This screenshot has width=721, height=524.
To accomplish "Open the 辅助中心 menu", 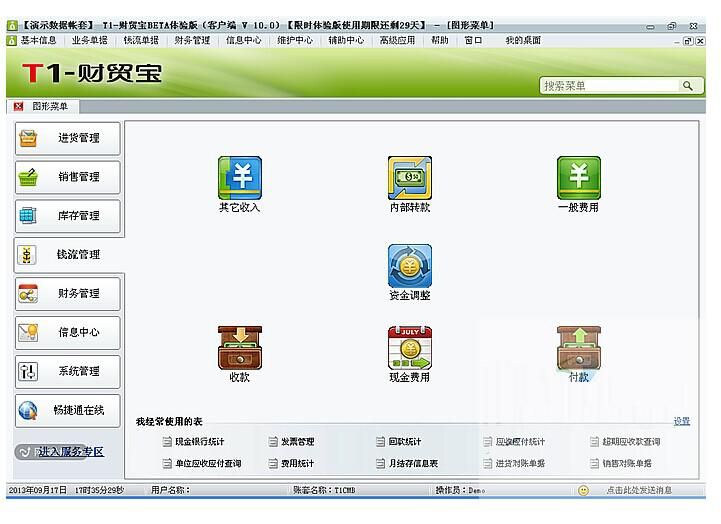I will pyautogui.click(x=346, y=40).
